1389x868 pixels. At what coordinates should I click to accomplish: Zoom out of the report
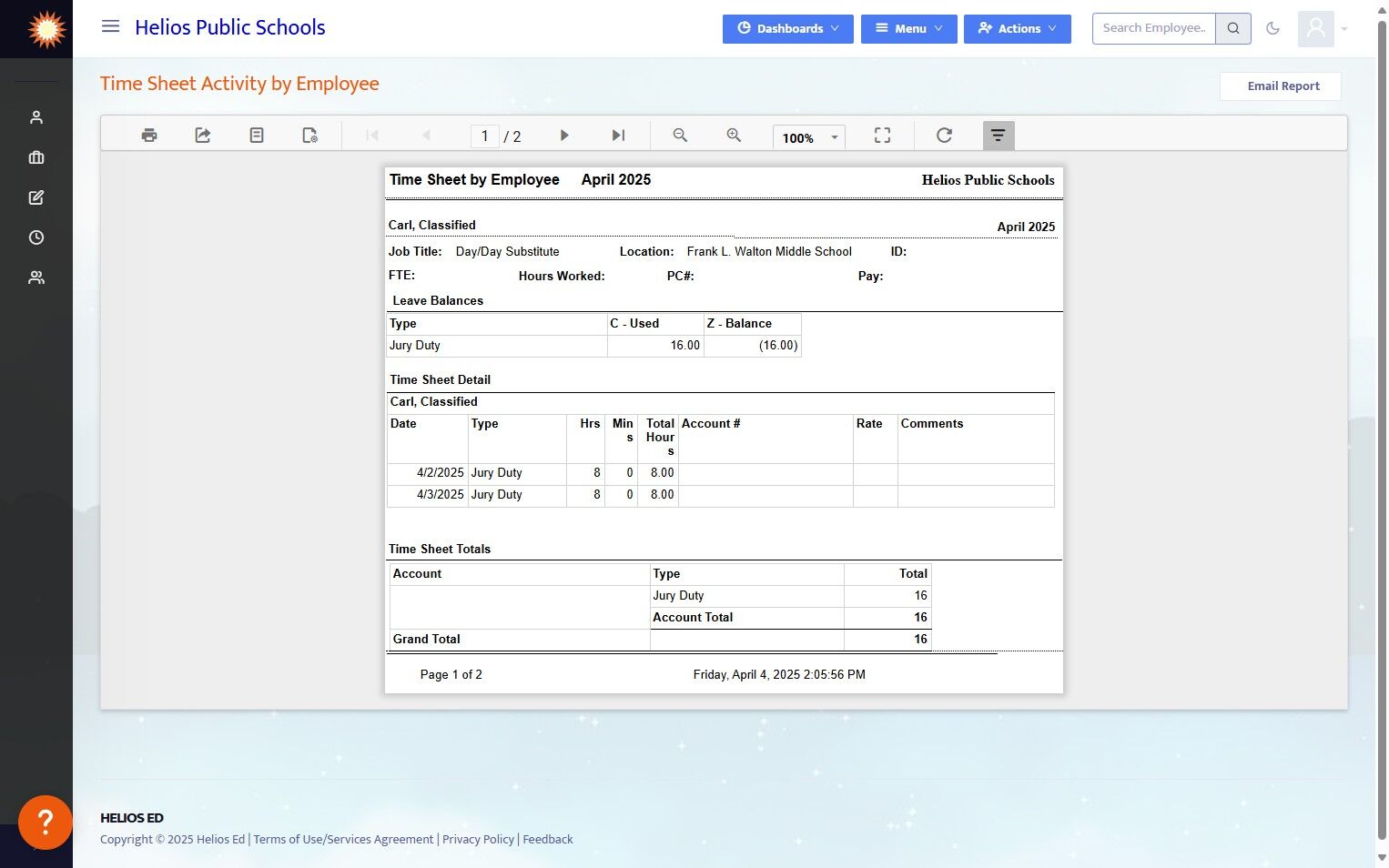point(680,136)
